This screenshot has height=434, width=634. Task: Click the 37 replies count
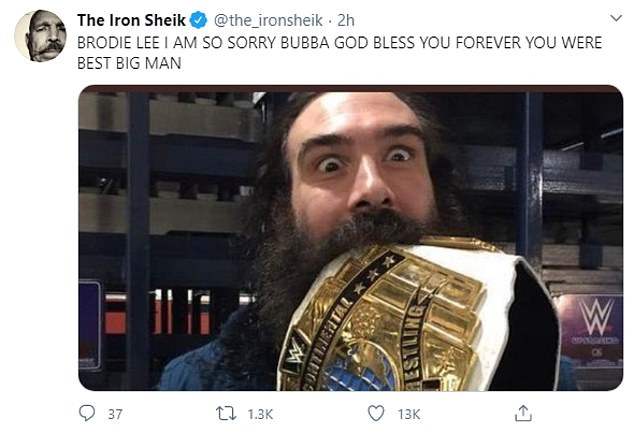tap(115, 414)
